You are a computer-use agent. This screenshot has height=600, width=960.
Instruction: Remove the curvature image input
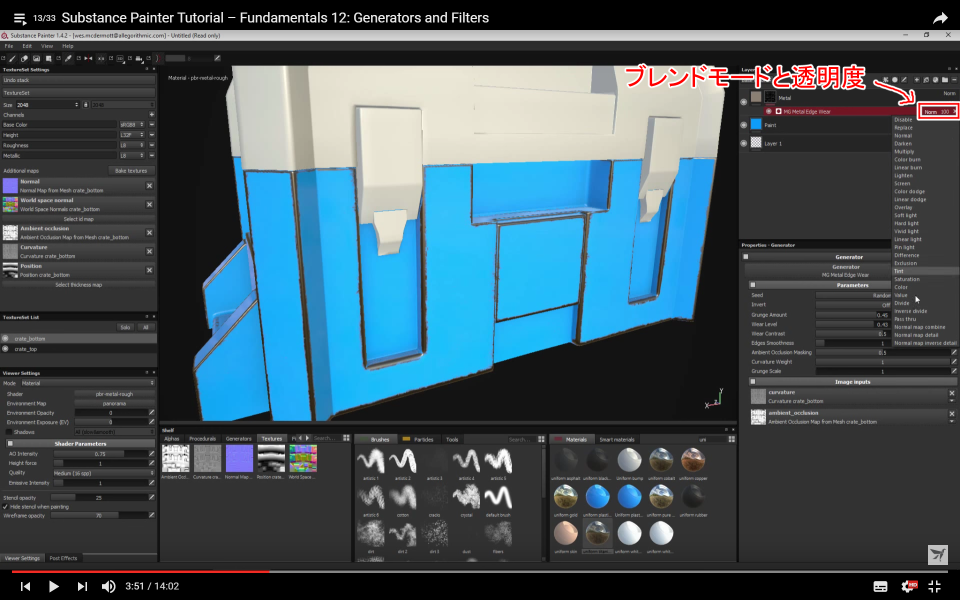(952, 393)
